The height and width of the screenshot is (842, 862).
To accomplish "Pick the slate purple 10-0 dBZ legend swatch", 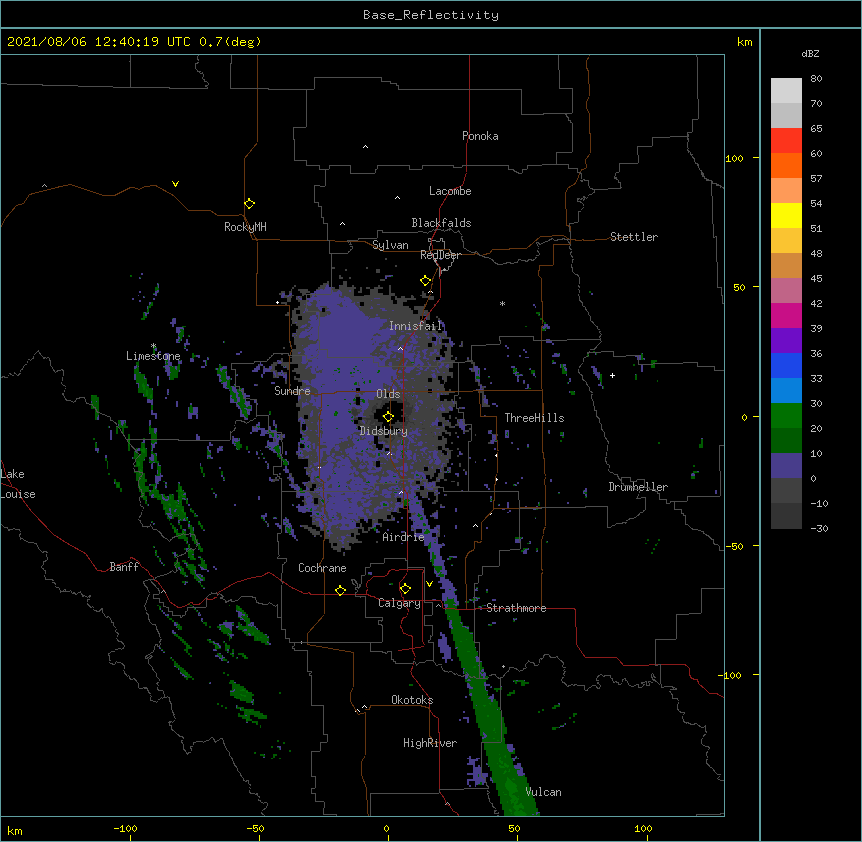I will [x=786, y=466].
